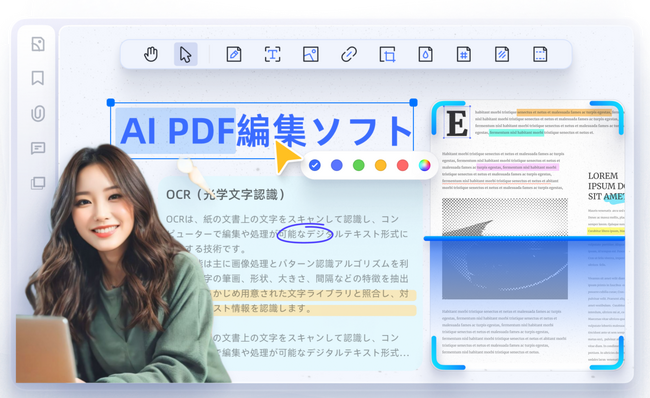Screen dimensions: 650x398
Task: Open the rainbow custom color picker
Action: (x=424, y=165)
